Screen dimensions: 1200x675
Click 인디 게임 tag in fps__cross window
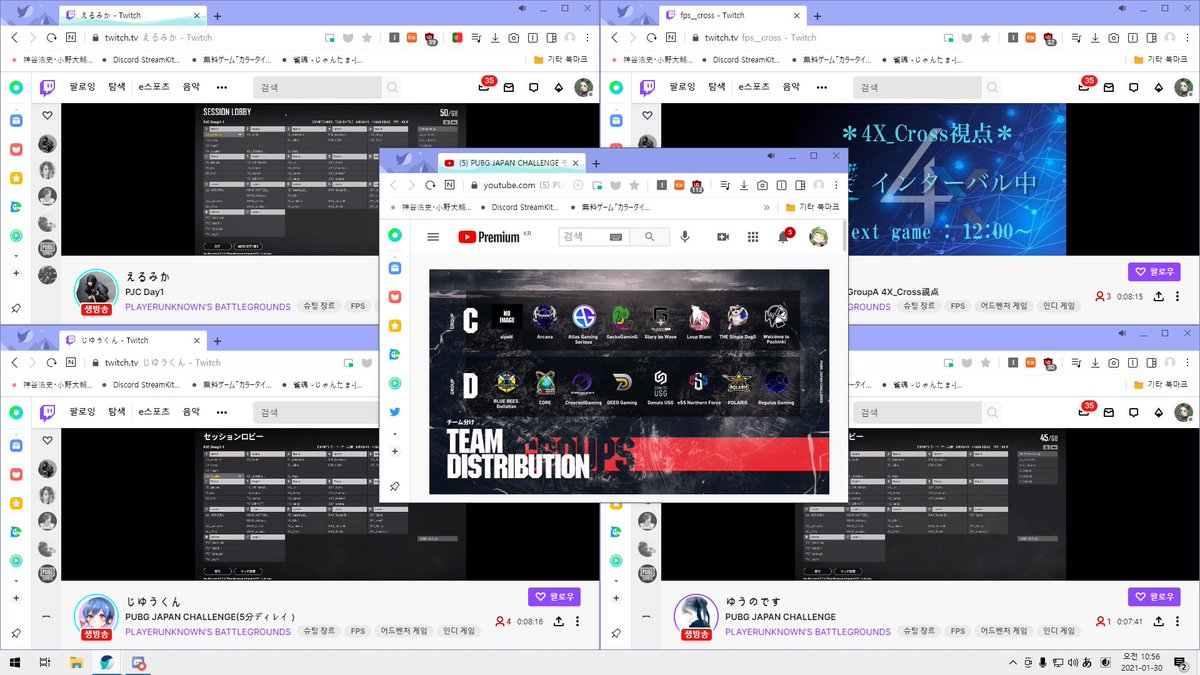click(x=1059, y=307)
